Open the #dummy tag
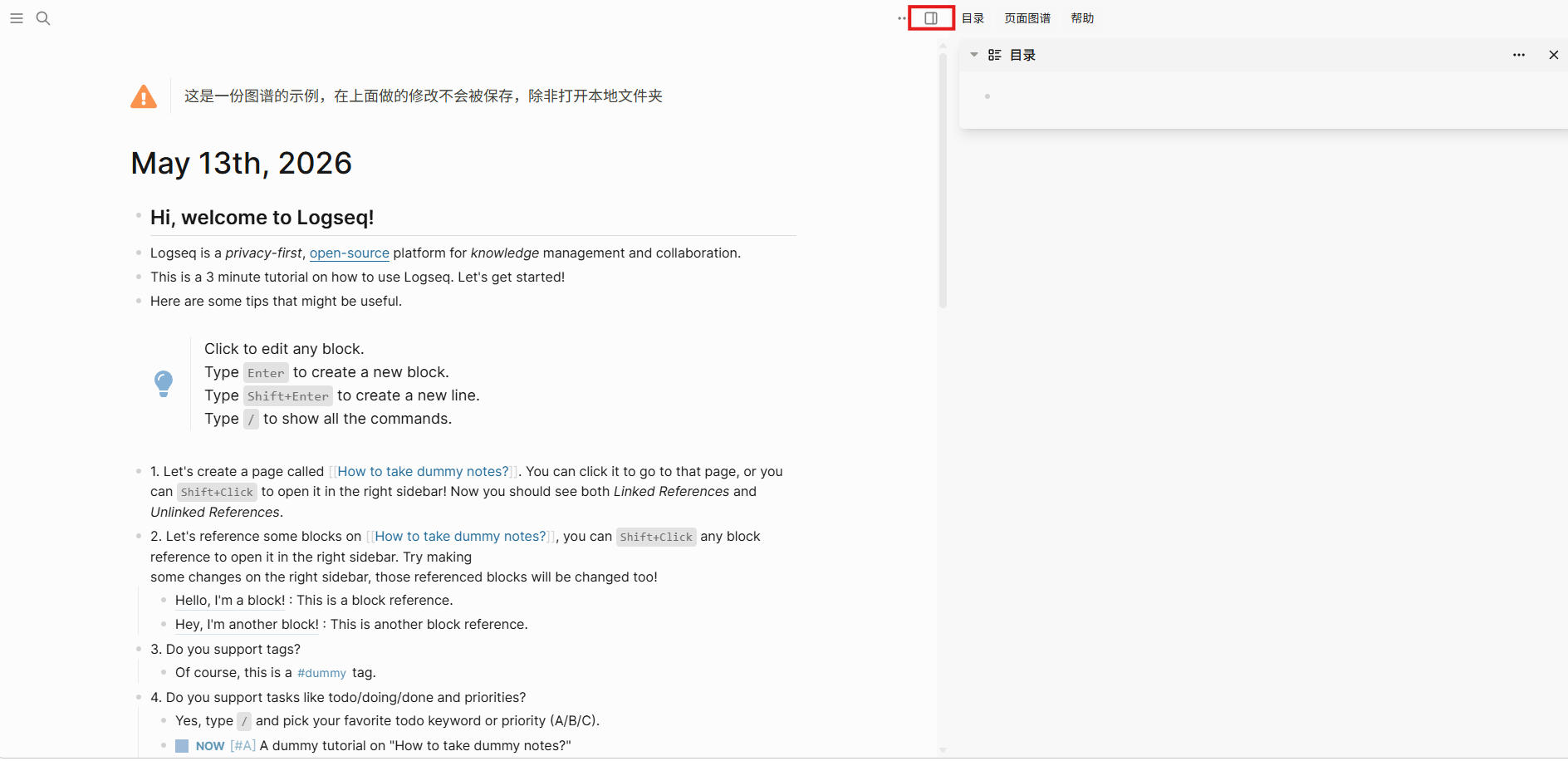The image size is (1568, 761). [x=322, y=673]
